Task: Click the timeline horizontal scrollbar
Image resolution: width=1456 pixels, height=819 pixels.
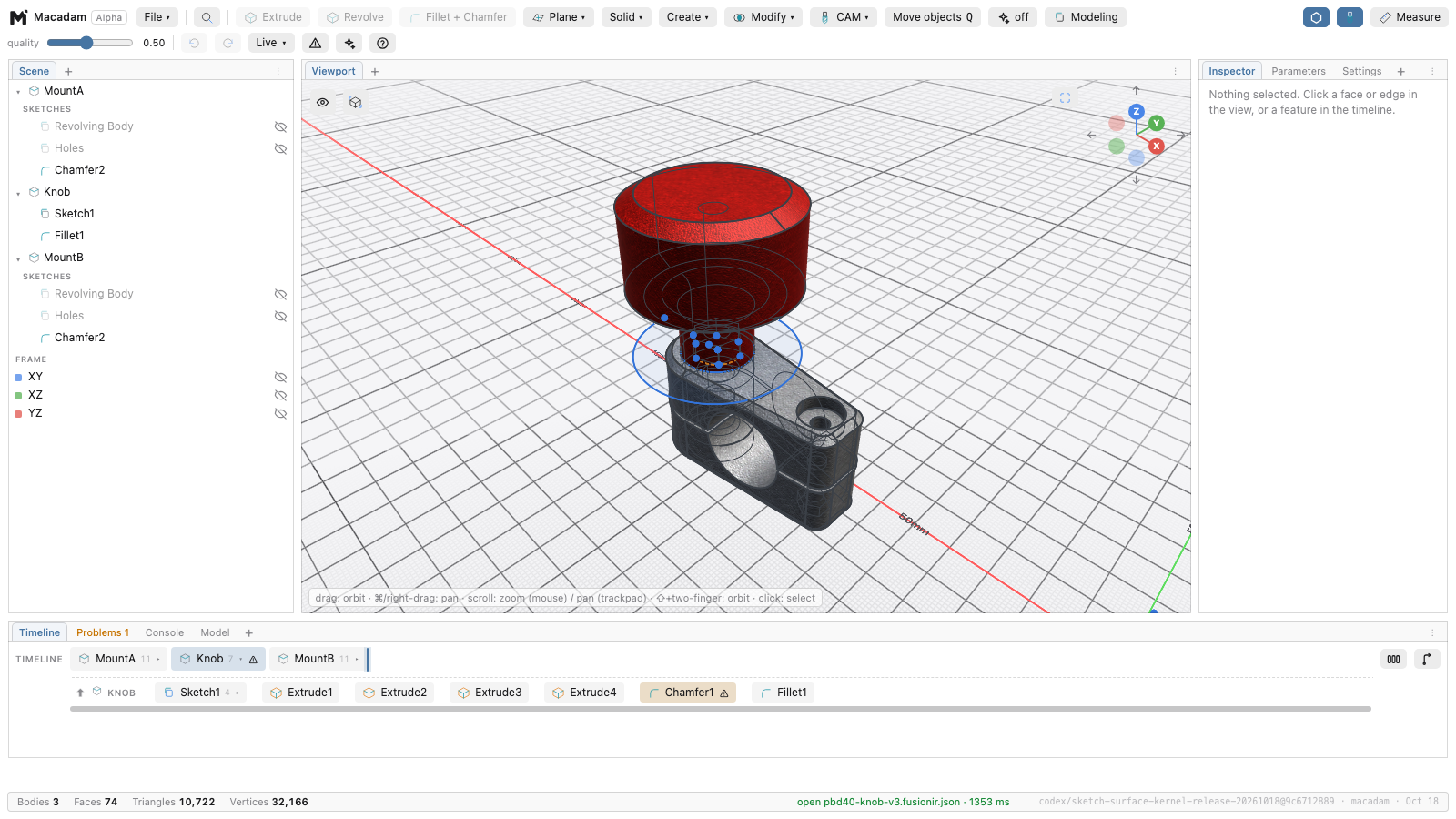Action: click(721, 709)
